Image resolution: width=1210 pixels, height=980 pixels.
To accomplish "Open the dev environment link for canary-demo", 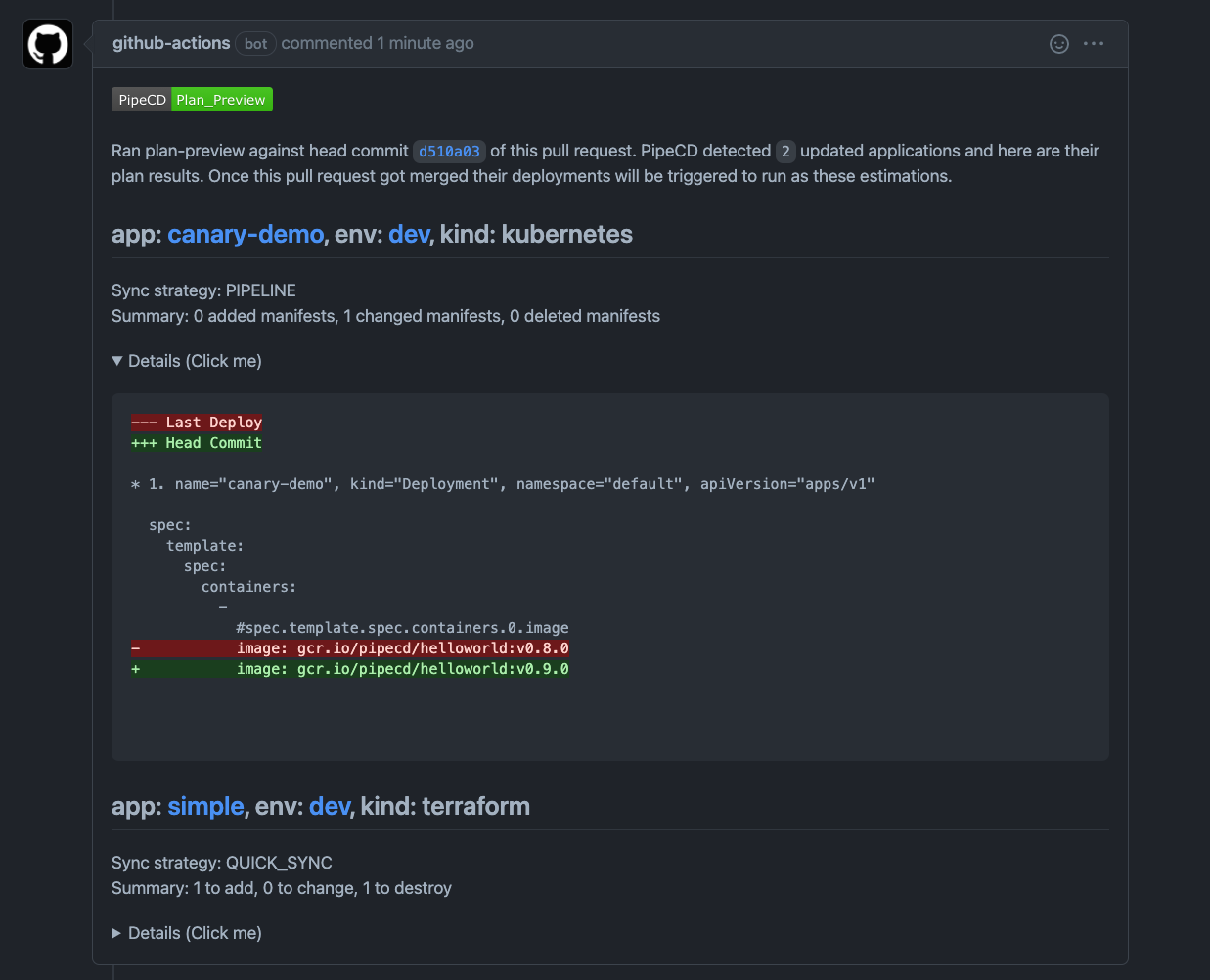I will coord(409,235).
